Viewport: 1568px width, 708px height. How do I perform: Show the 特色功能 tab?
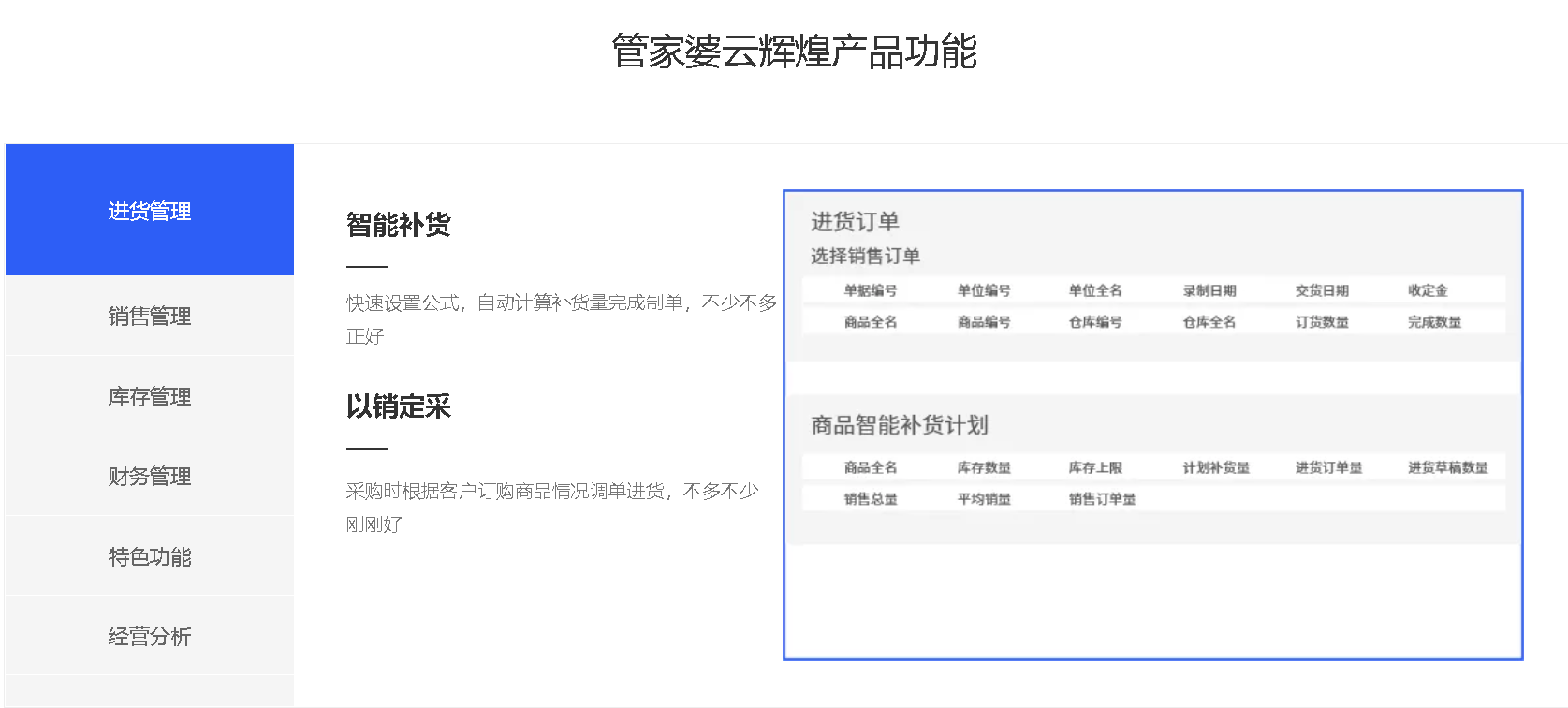(x=150, y=556)
